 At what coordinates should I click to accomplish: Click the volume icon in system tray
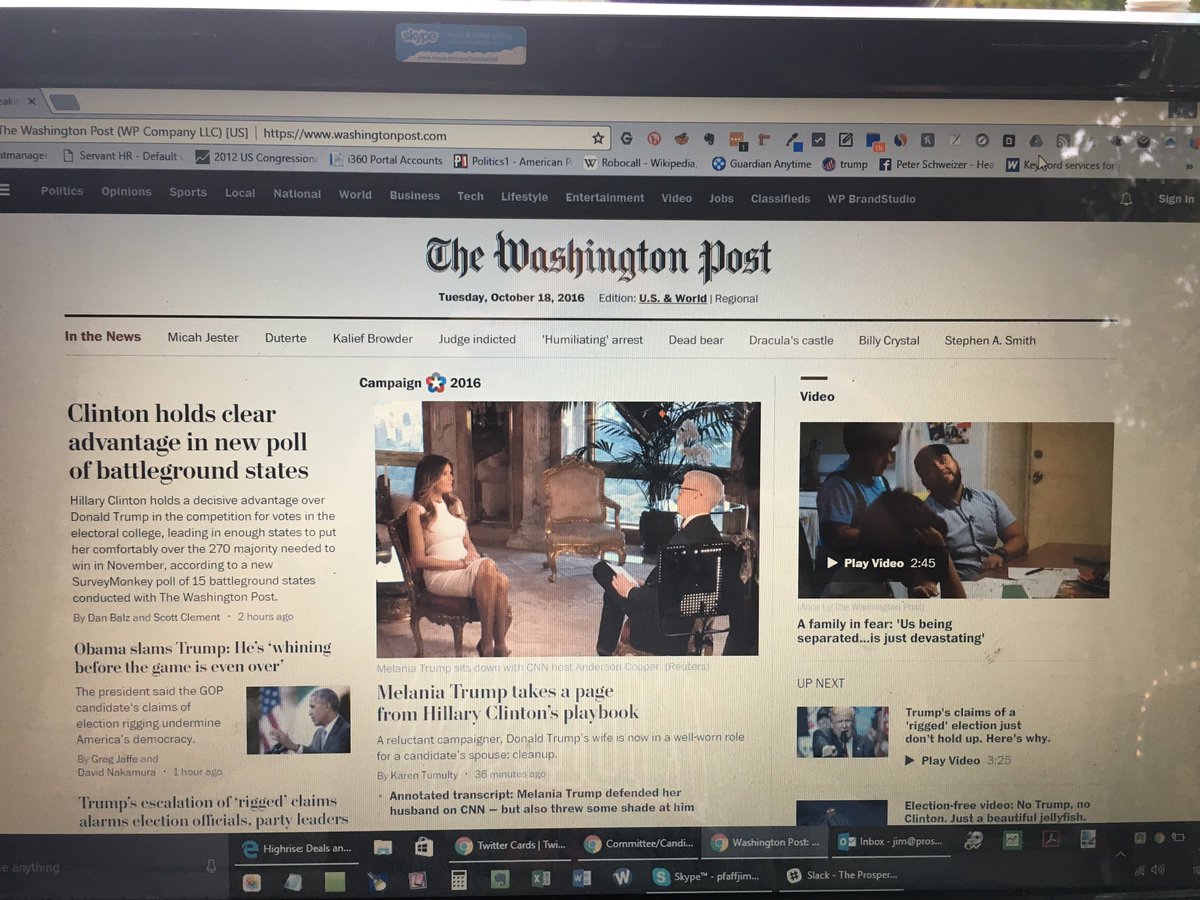(x=1158, y=870)
